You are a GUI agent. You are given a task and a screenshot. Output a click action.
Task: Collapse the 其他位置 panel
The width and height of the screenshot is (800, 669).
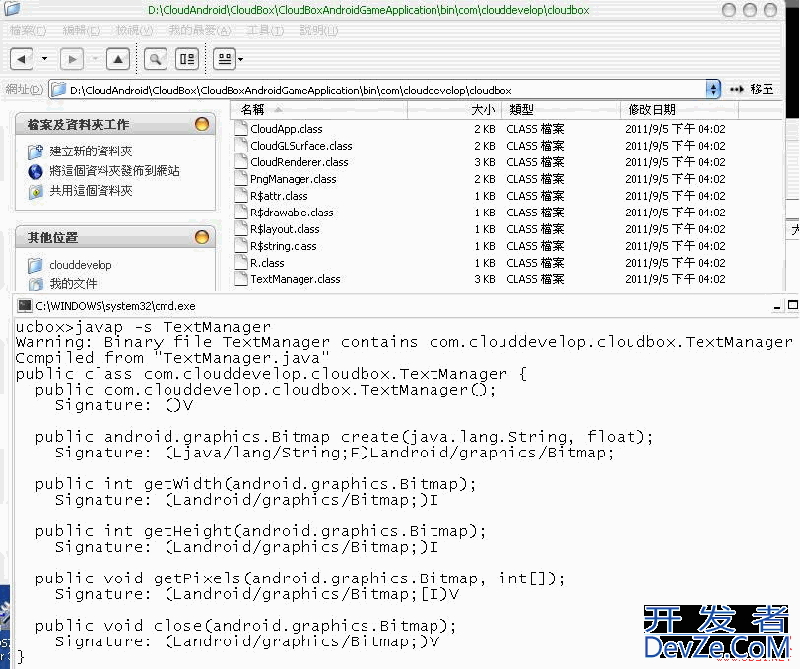[202, 238]
